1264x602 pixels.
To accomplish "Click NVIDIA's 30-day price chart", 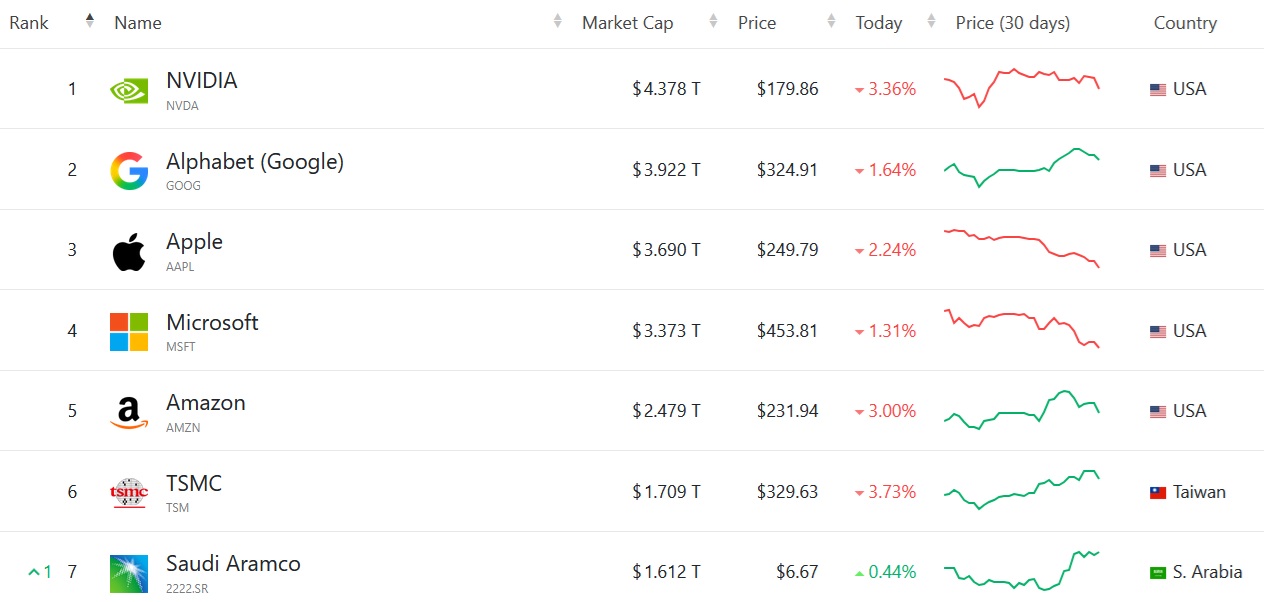I will tap(1021, 88).
